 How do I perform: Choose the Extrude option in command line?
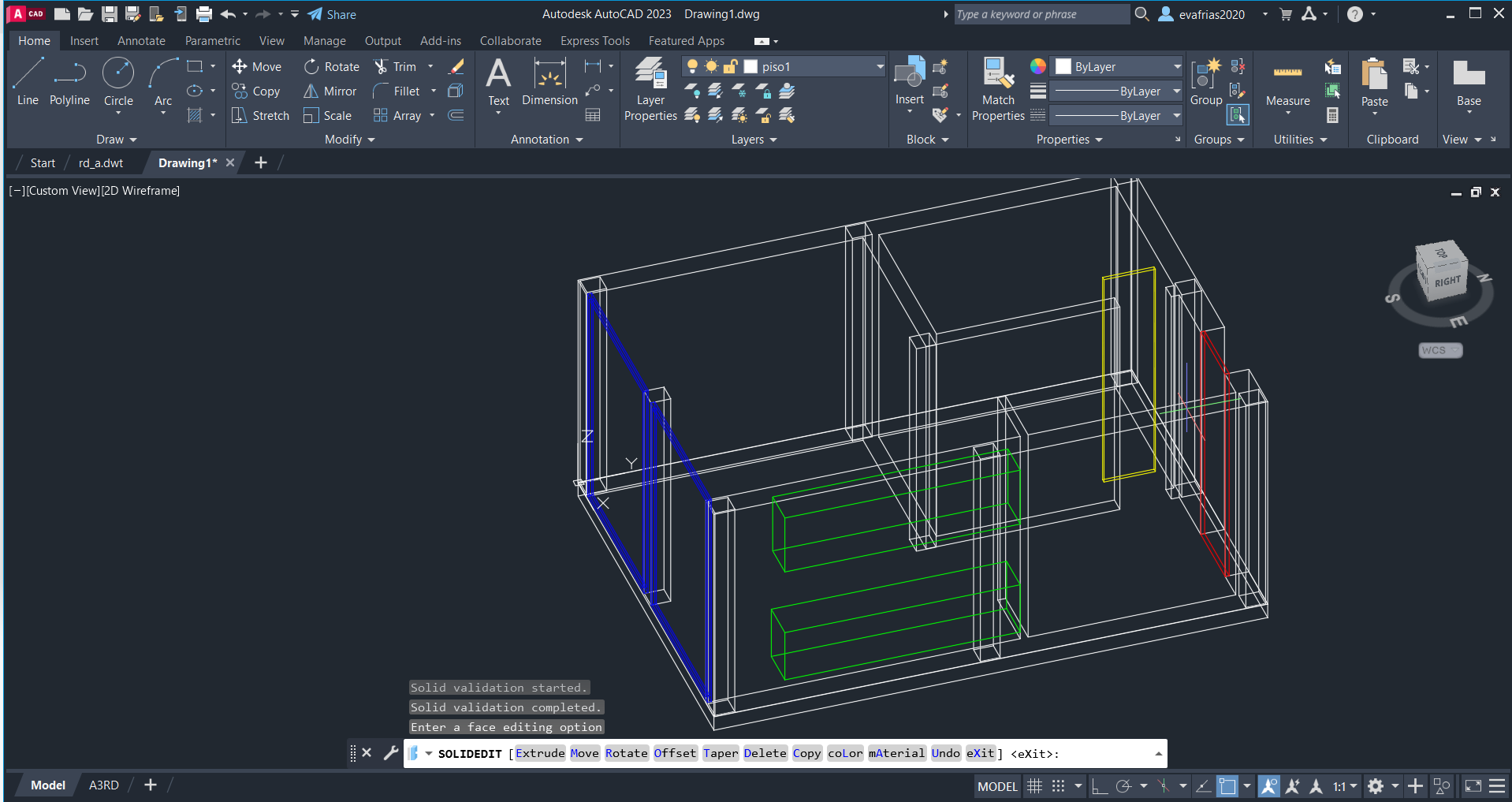540,753
